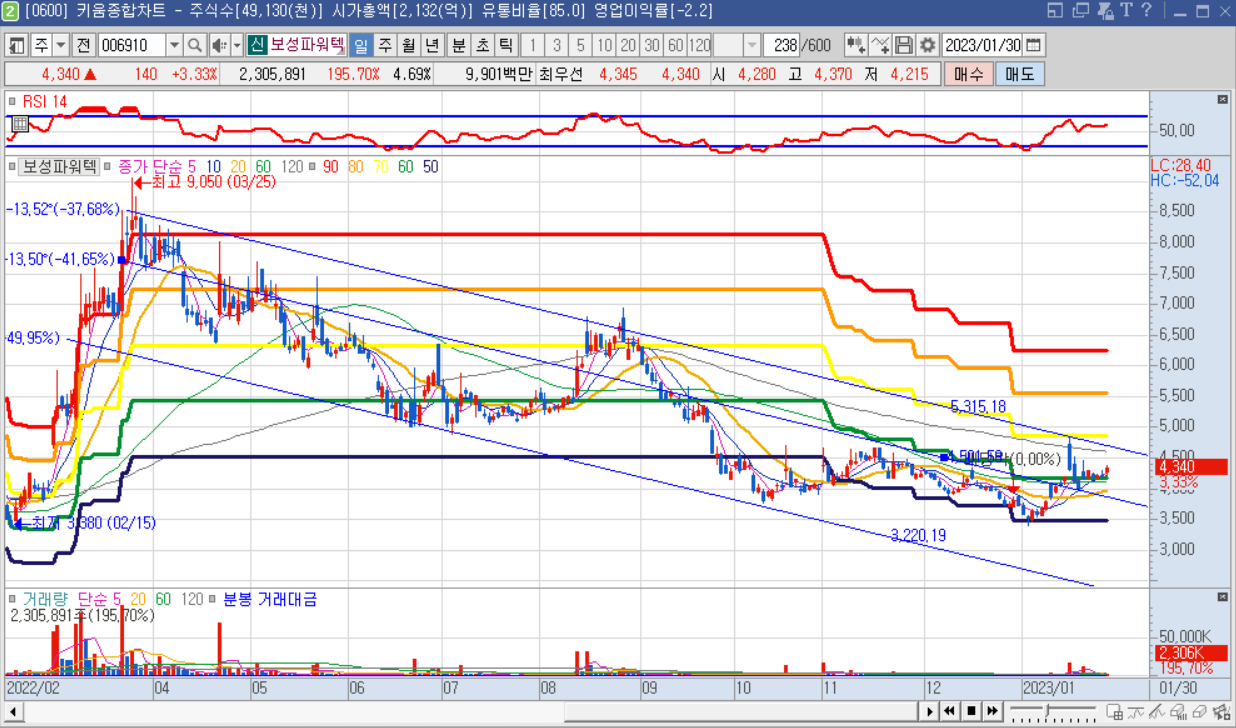1236x728 pixels.
Task: Select the 분 minute period toggle
Action: coord(458,46)
